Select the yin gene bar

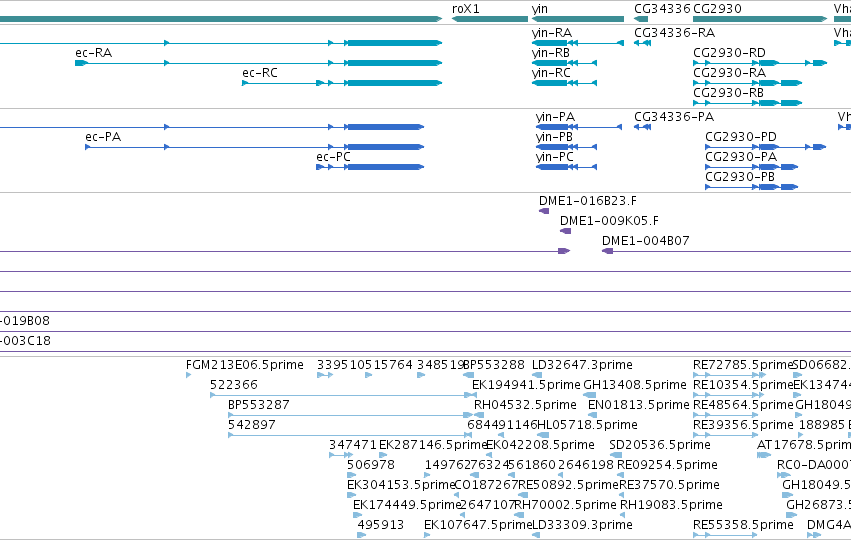click(577, 19)
